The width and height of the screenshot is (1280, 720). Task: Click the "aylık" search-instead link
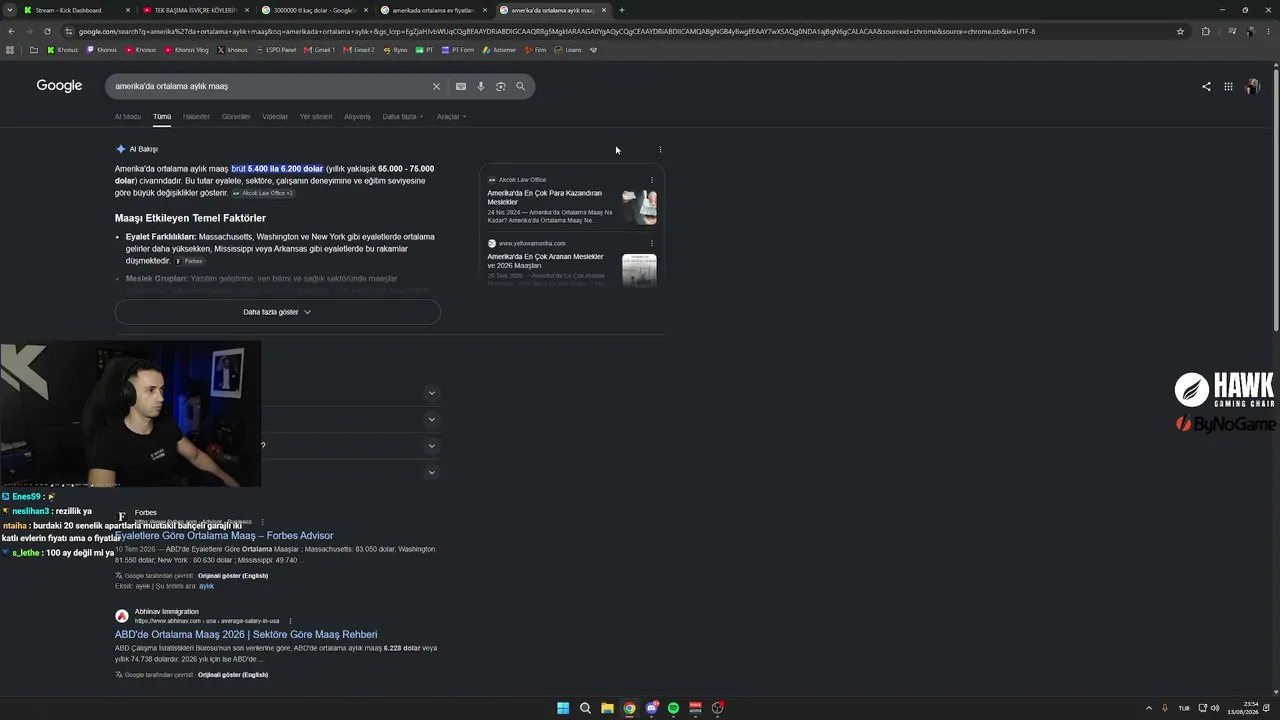(x=206, y=586)
